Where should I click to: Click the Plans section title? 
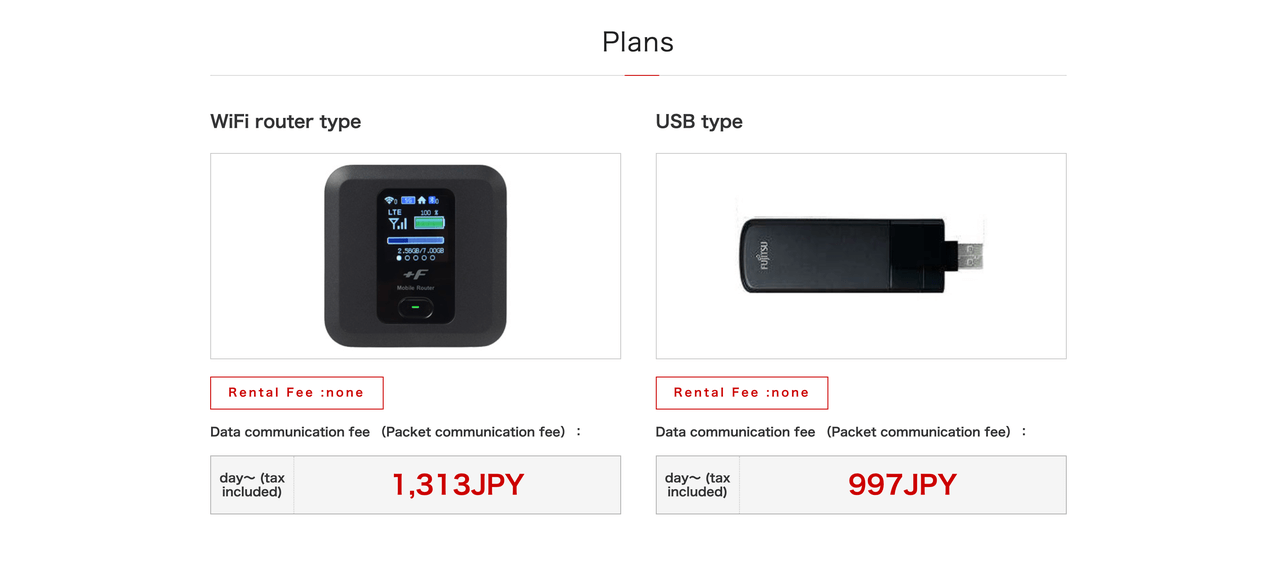click(638, 42)
